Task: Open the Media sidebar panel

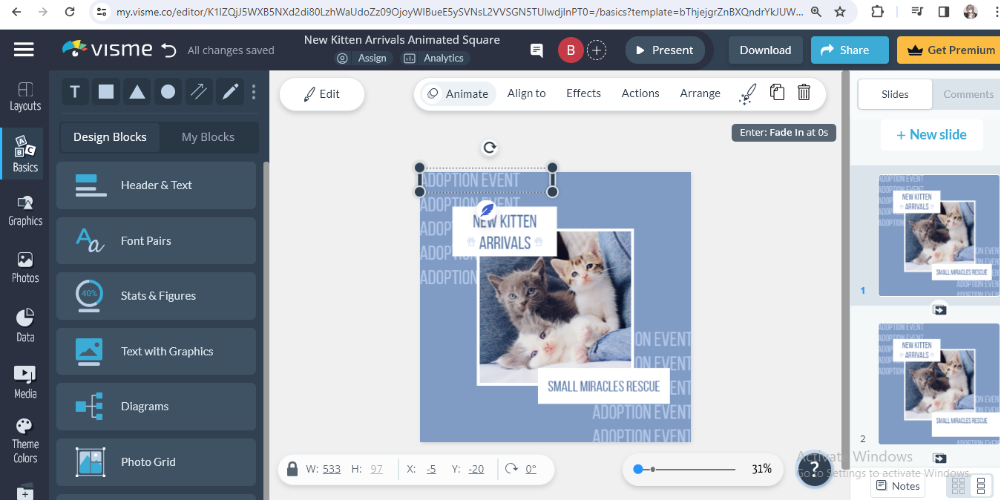Action: click(x=25, y=383)
